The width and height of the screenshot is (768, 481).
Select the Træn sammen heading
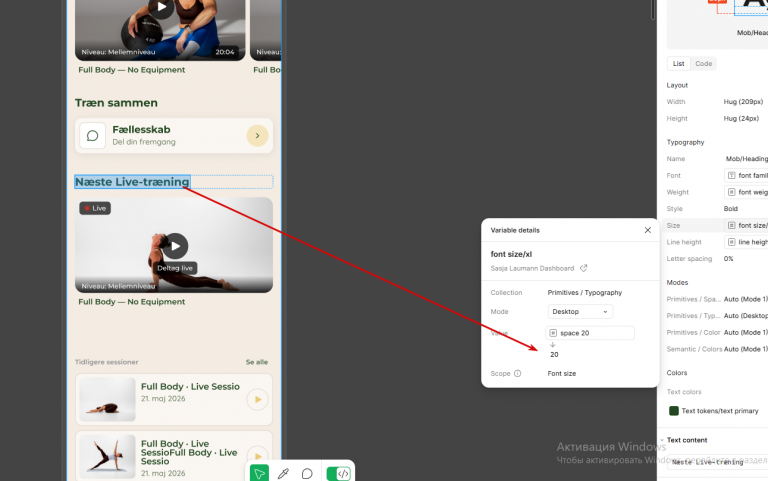point(116,103)
